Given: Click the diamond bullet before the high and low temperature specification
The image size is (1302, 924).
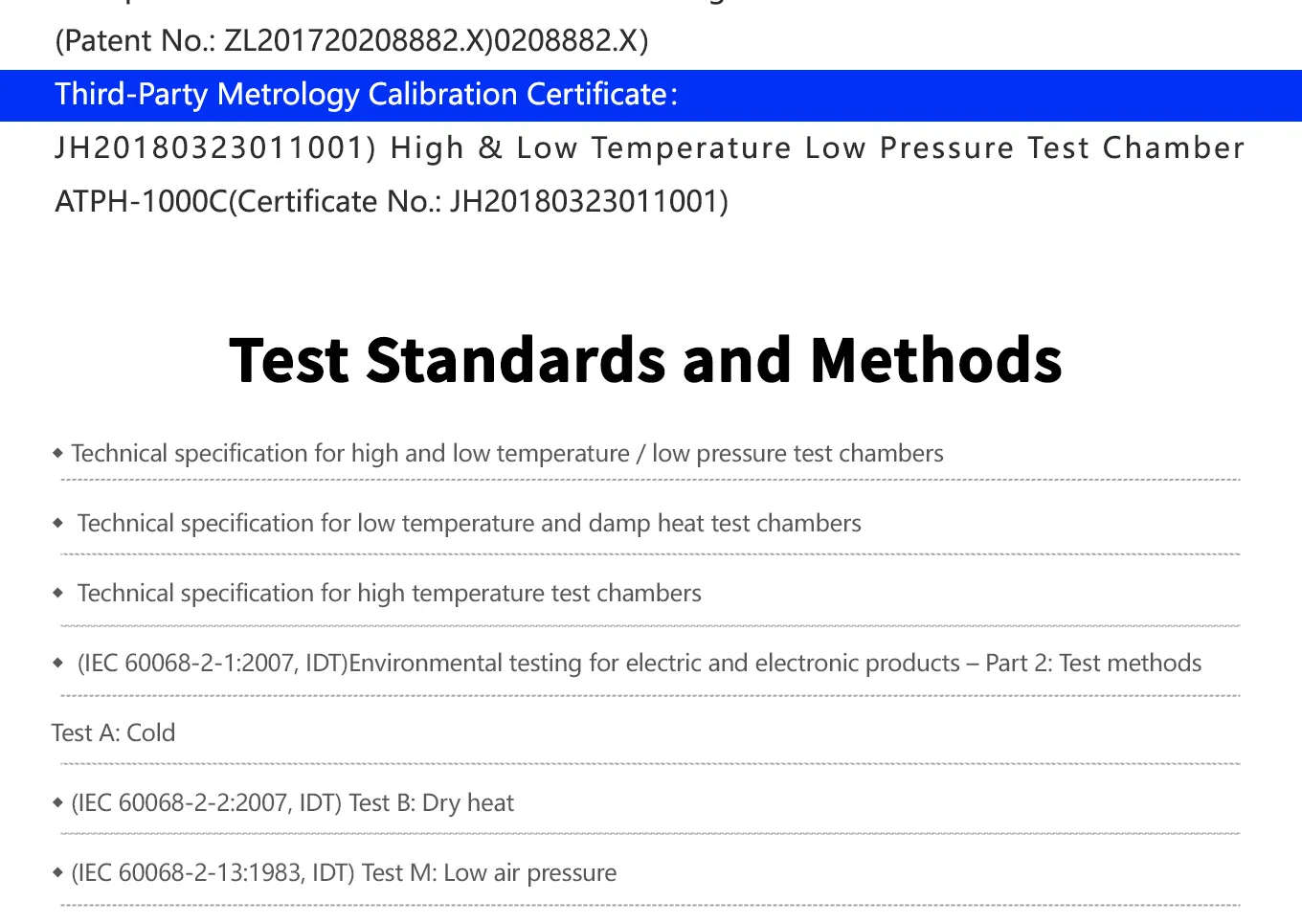Looking at the screenshot, I should coord(57,453).
